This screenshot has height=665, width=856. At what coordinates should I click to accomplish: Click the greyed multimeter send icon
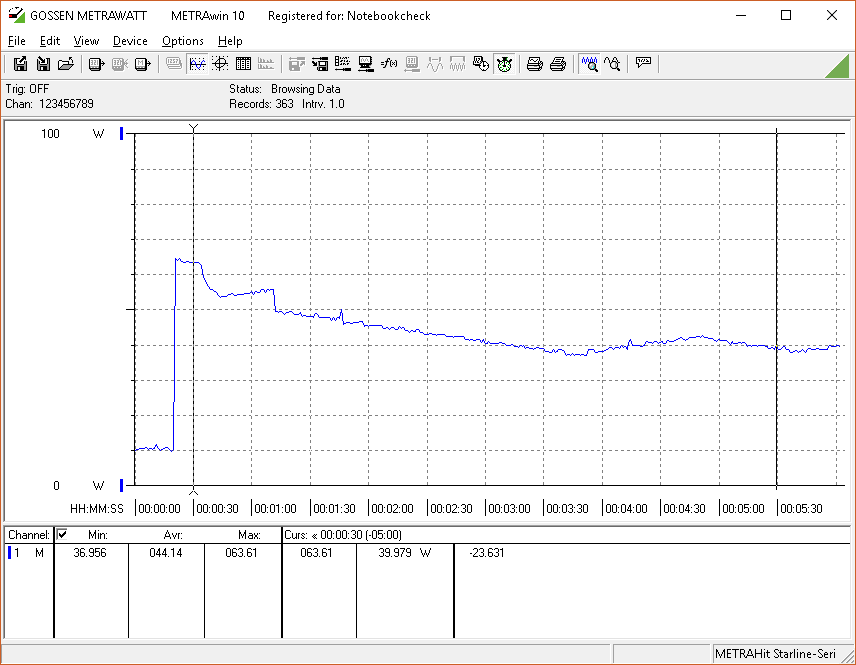[412, 64]
